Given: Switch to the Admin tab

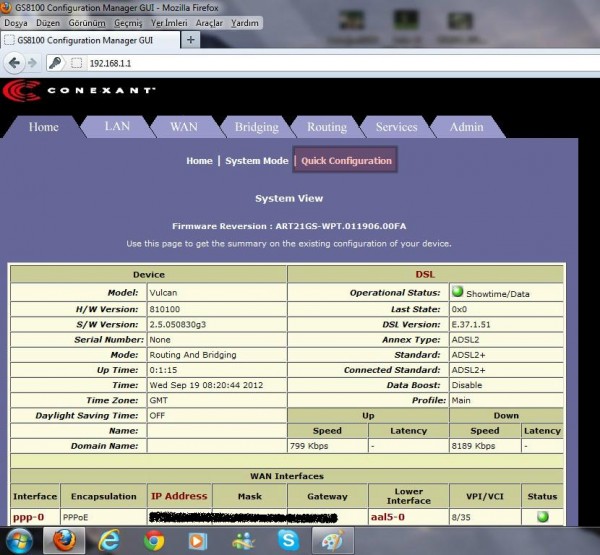Looking at the screenshot, I should 466,127.
